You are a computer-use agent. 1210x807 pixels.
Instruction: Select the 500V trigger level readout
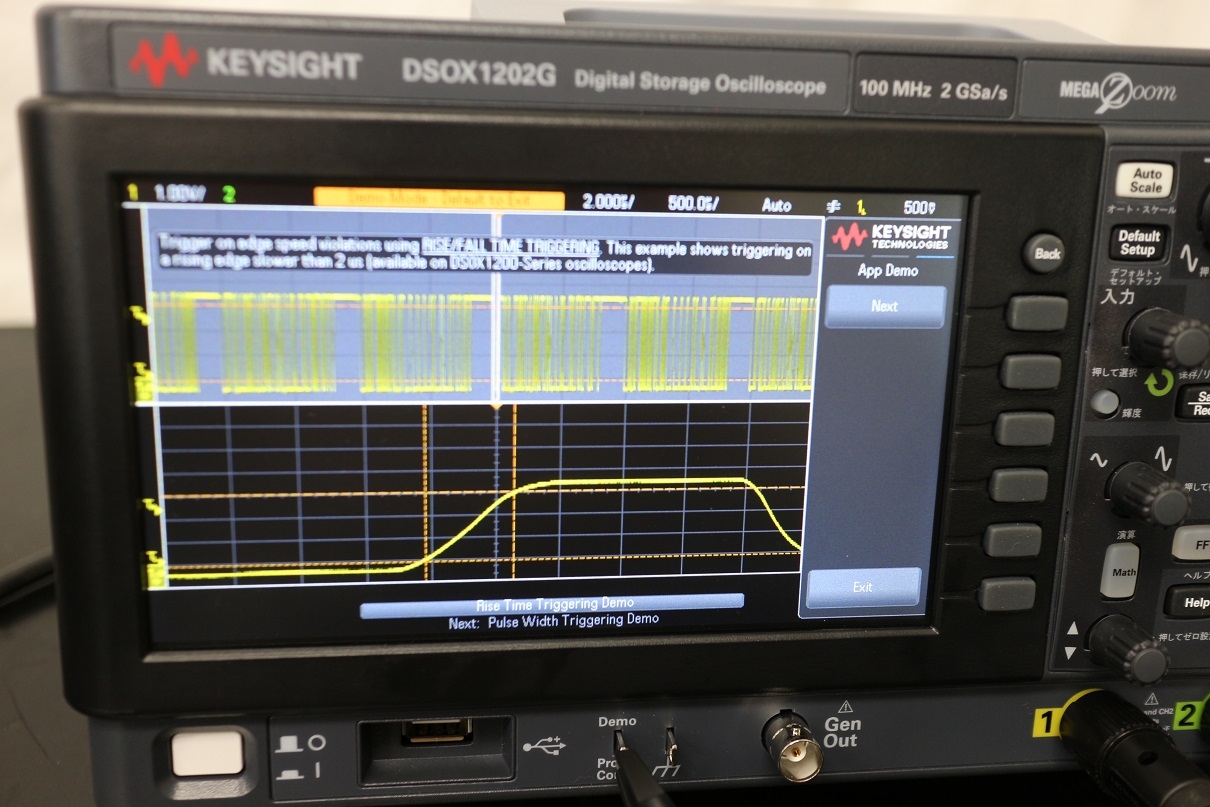coord(917,208)
